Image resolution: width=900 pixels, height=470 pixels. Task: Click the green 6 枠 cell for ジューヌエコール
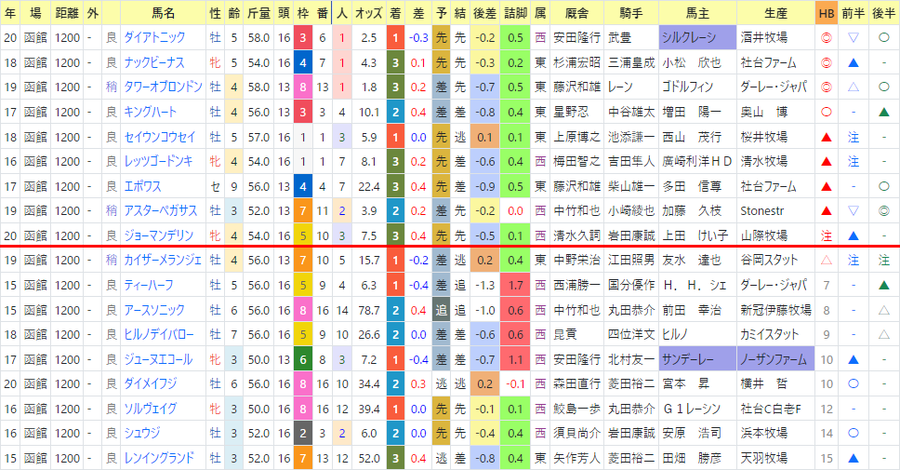click(x=303, y=360)
